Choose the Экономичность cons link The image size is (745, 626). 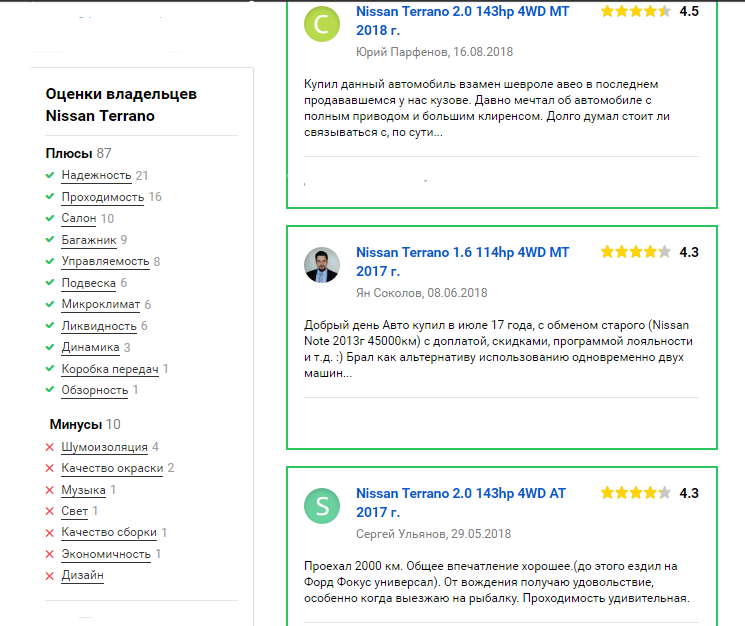106,554
